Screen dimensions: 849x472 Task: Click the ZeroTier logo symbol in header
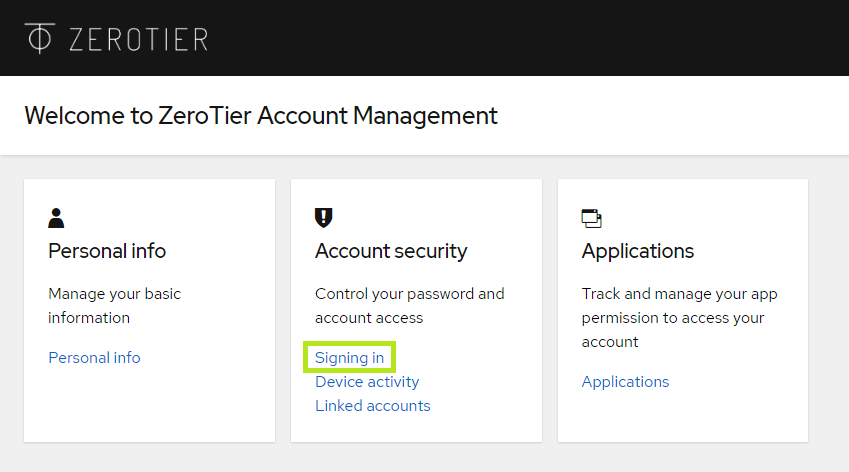(x=40, y=38)
